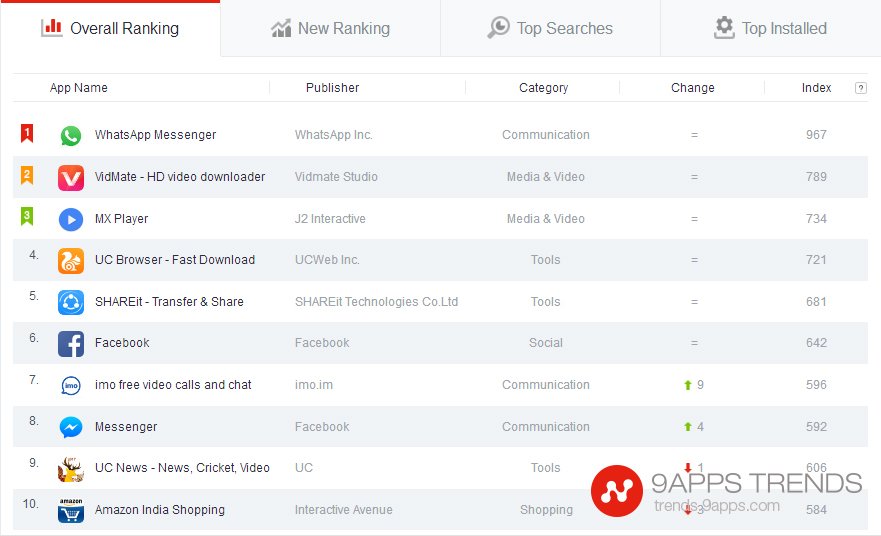Click index value 967
The height and width of the screenshot is (536, 881).
[x=816, y=135]
